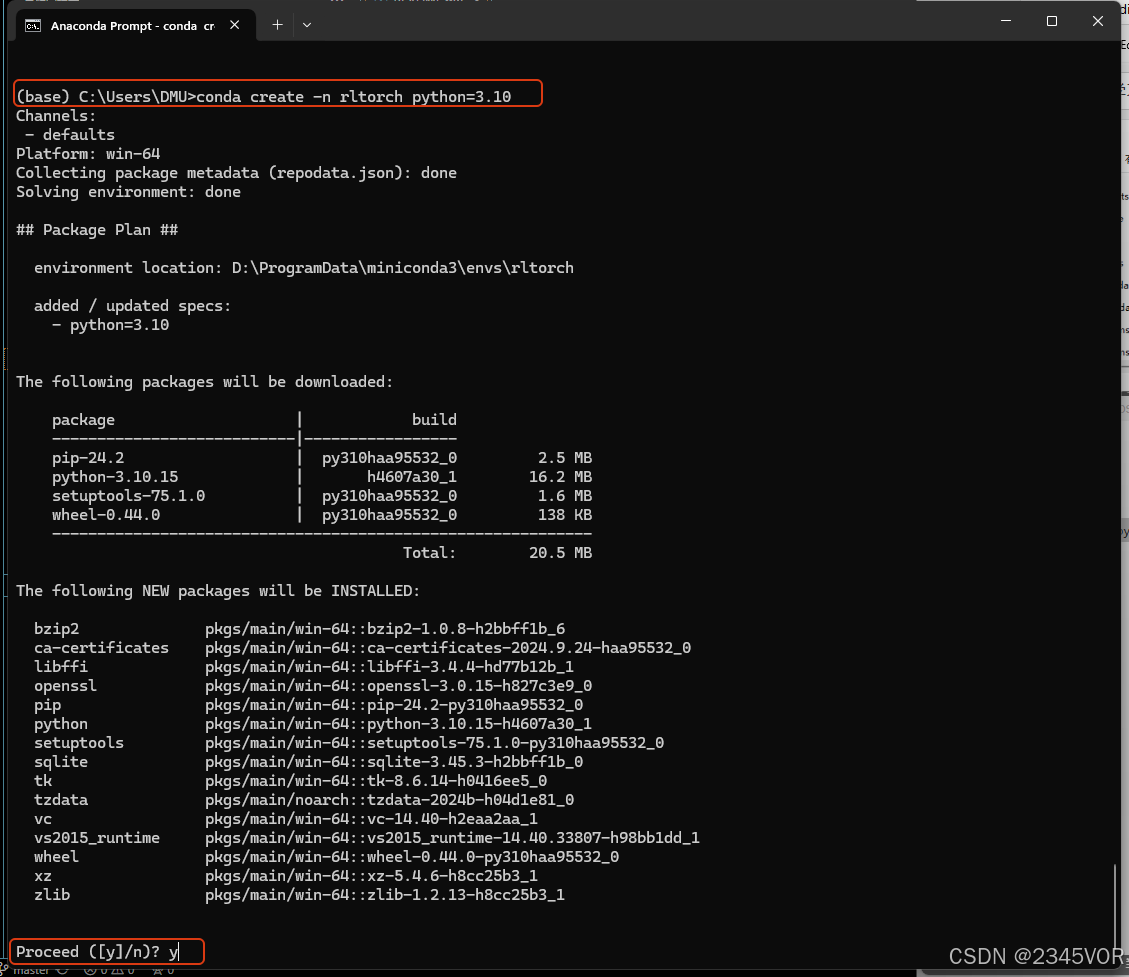1129x977 pixels.
Task: Click the '- python=3.10' spec line
Action: pyautogui.click(x=110, y=325)
